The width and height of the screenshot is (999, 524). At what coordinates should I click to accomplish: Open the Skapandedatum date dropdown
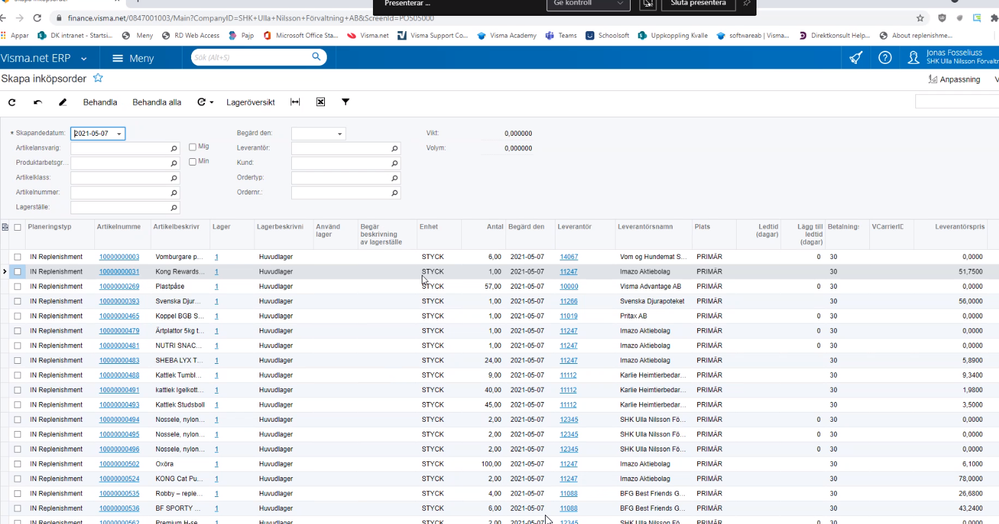119,134
